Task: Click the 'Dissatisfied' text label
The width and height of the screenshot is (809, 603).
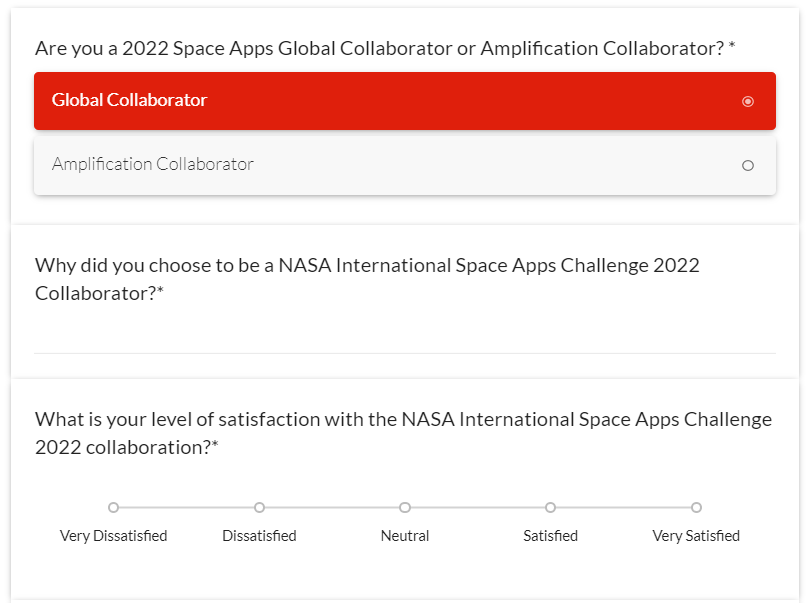Action: pyautogui.click(x=259, y=536)
